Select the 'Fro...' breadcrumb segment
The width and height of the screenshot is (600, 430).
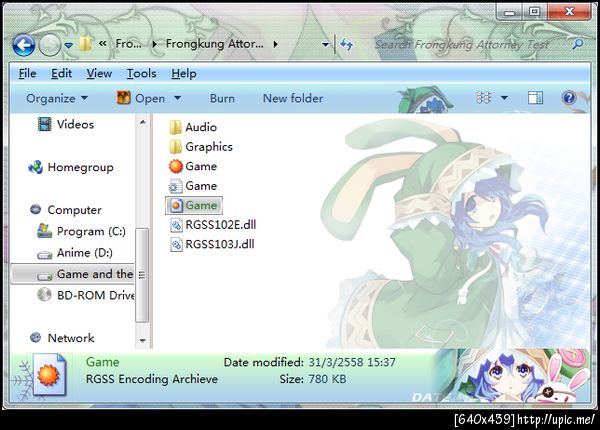point(129,44)
